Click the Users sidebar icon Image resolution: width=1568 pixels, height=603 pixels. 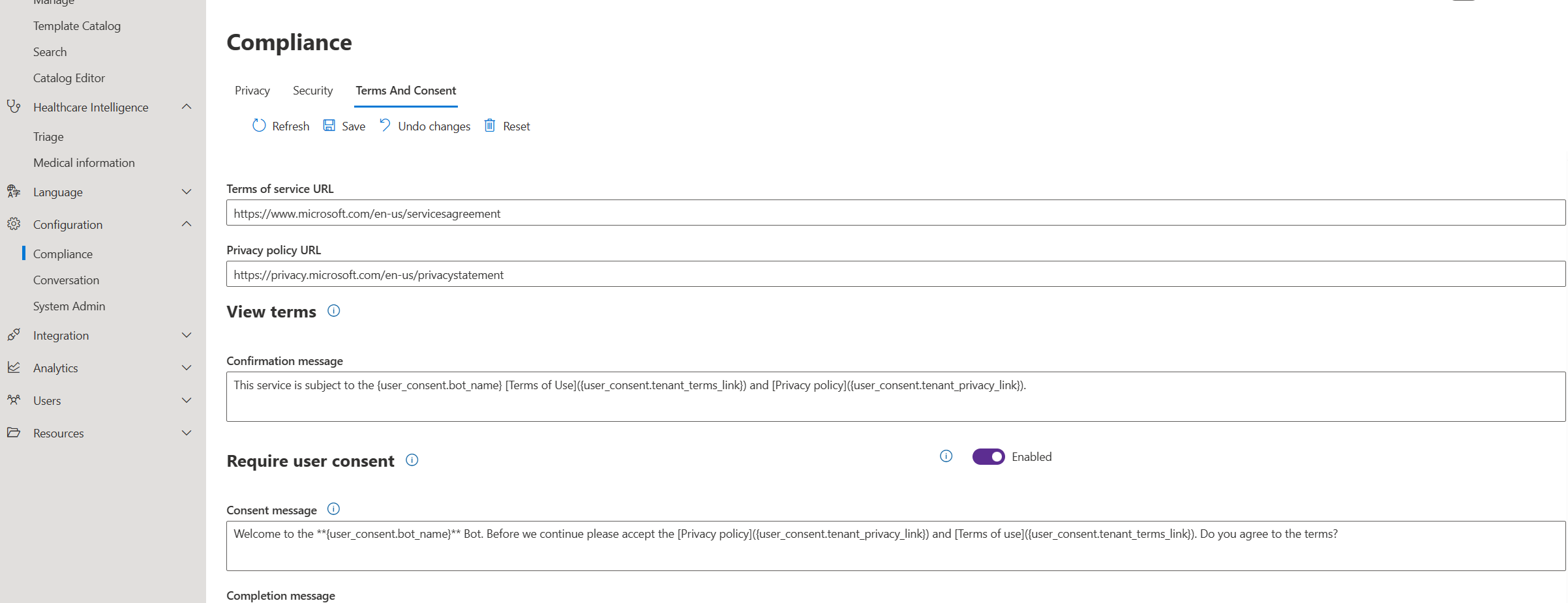tap(13, 400)
